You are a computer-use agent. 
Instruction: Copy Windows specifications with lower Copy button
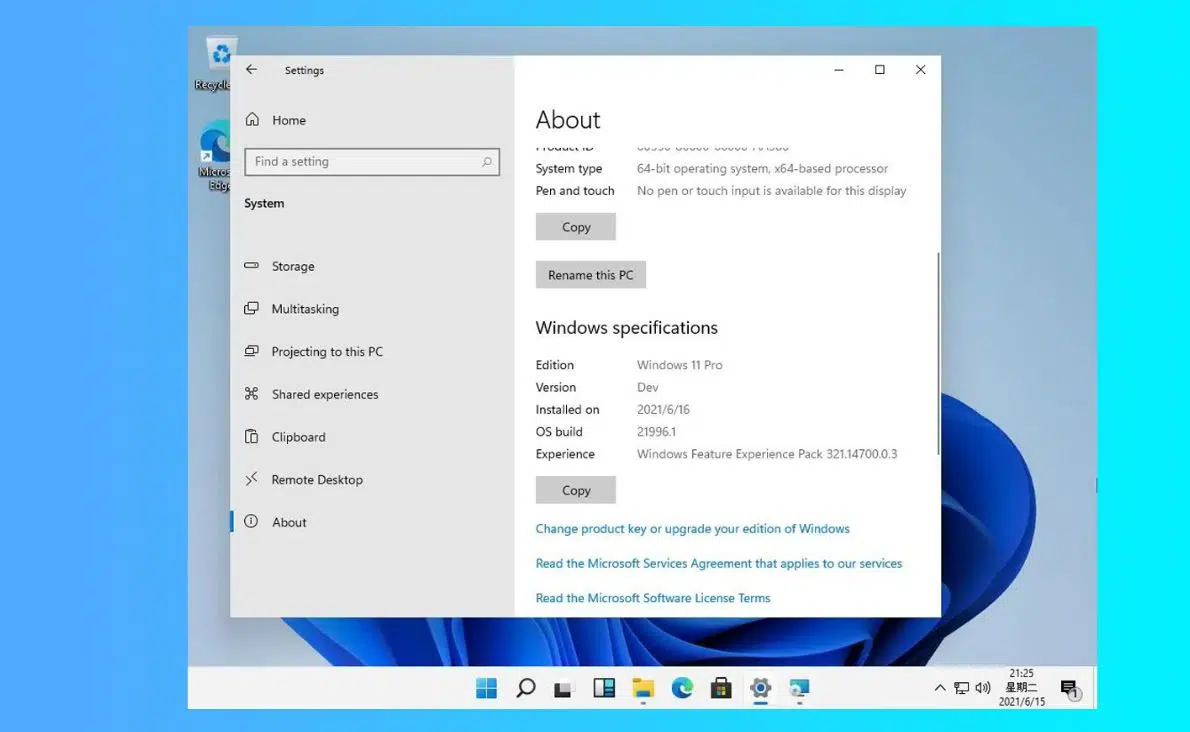click(575, 490)
